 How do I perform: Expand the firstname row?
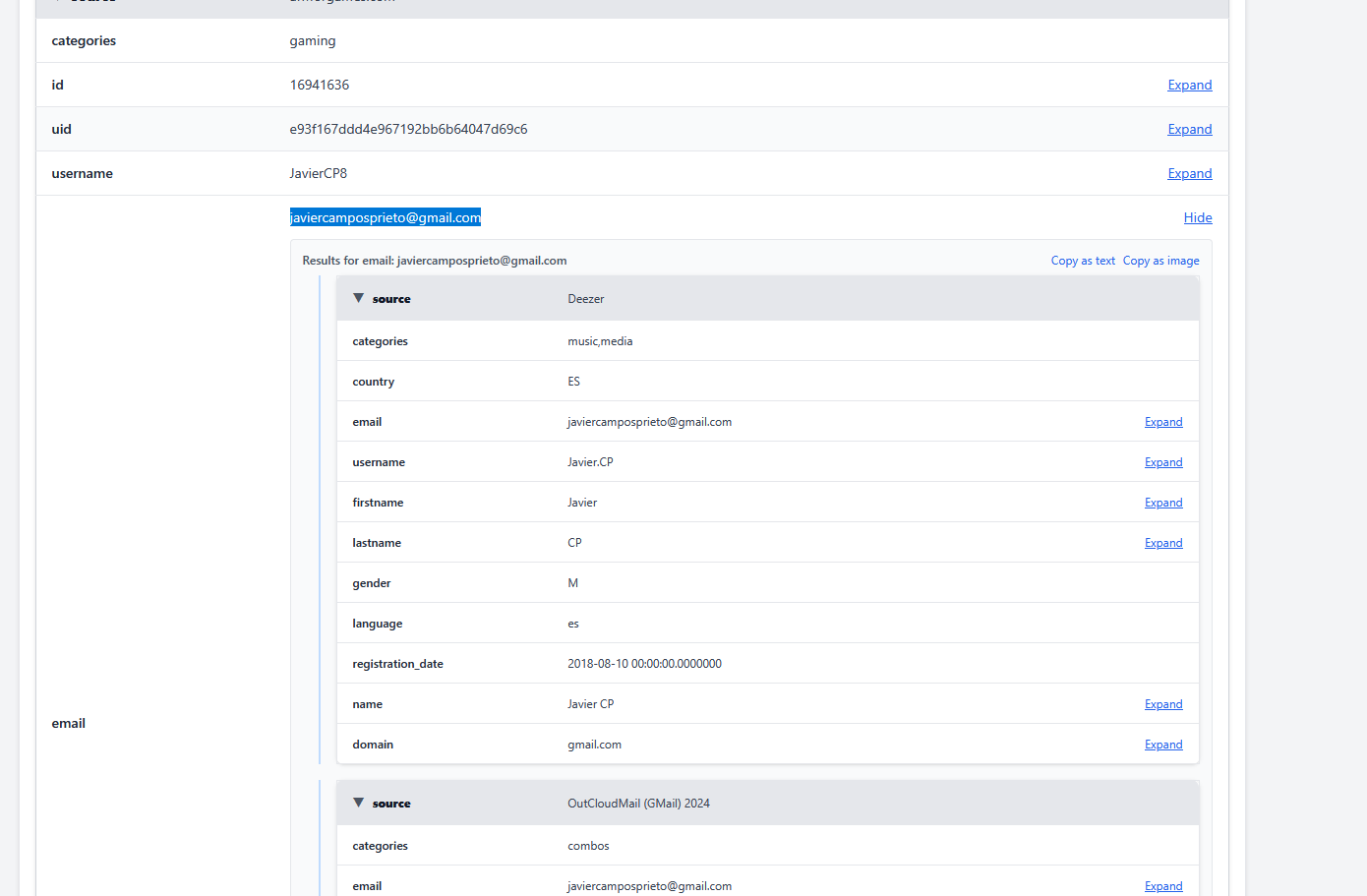[x=1162, y=503]
